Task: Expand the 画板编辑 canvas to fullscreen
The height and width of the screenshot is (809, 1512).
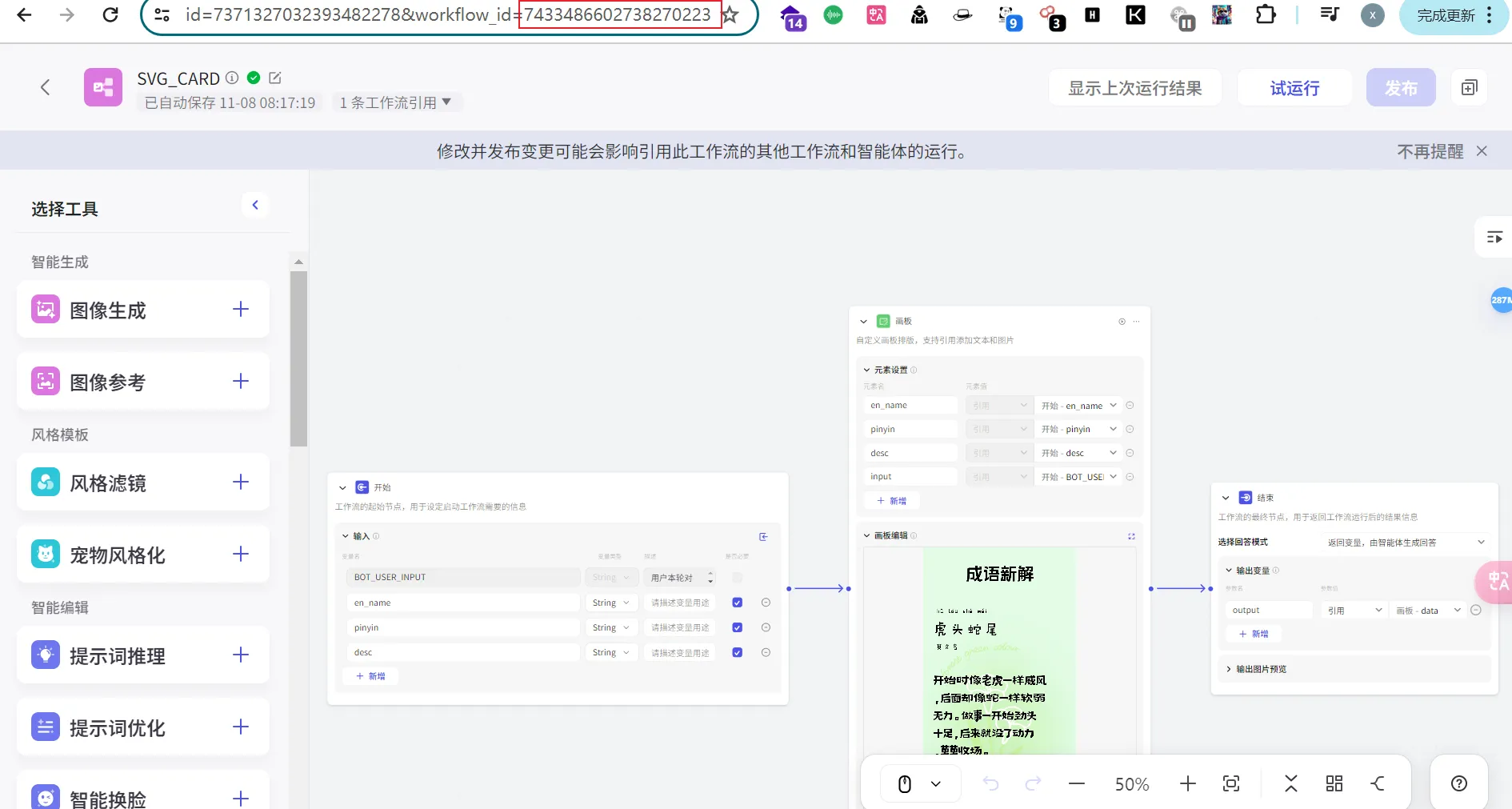Action: pos(1131,536)
